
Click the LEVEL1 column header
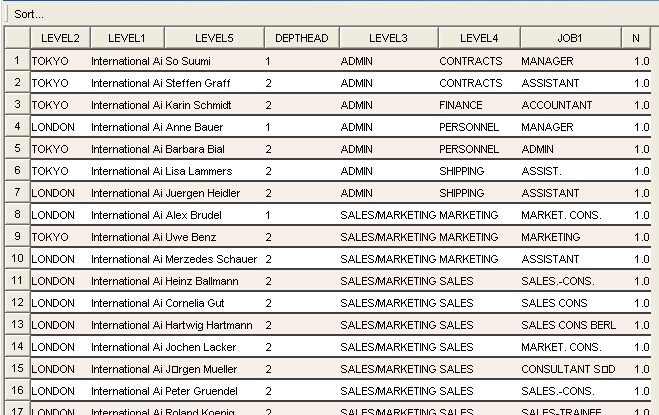click(x=127, y=38)
